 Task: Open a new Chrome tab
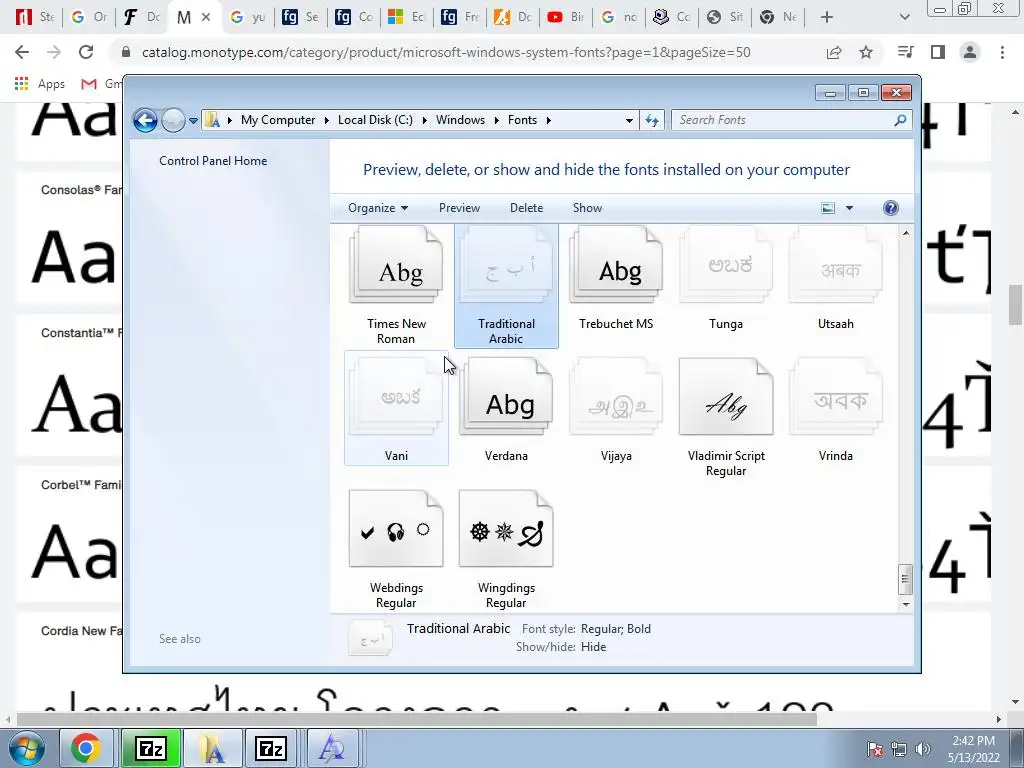coord(827,17)
